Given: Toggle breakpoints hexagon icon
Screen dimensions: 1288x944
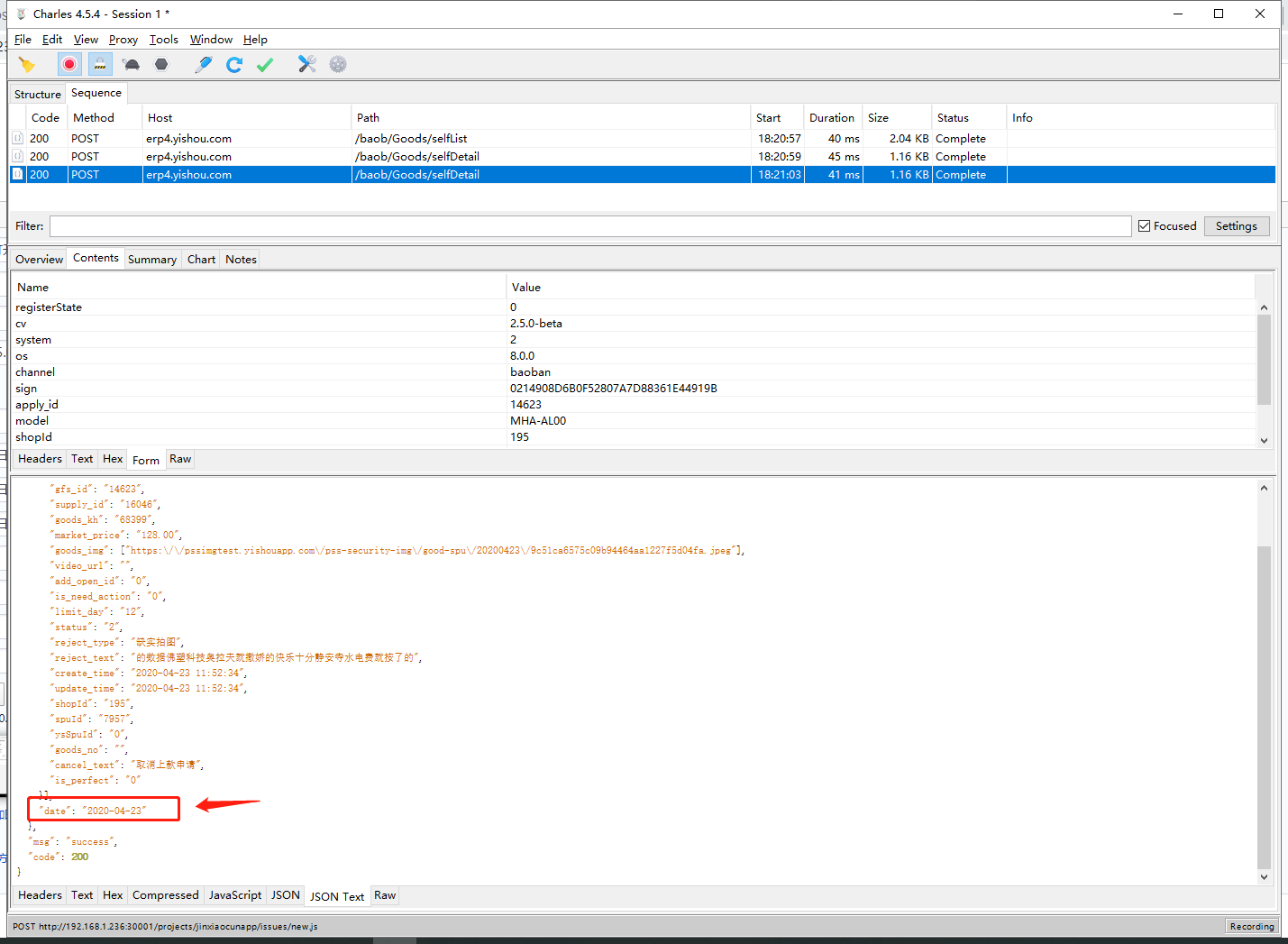Looking at the screenshot, I should pyautogui.click(x=161, y=64).
